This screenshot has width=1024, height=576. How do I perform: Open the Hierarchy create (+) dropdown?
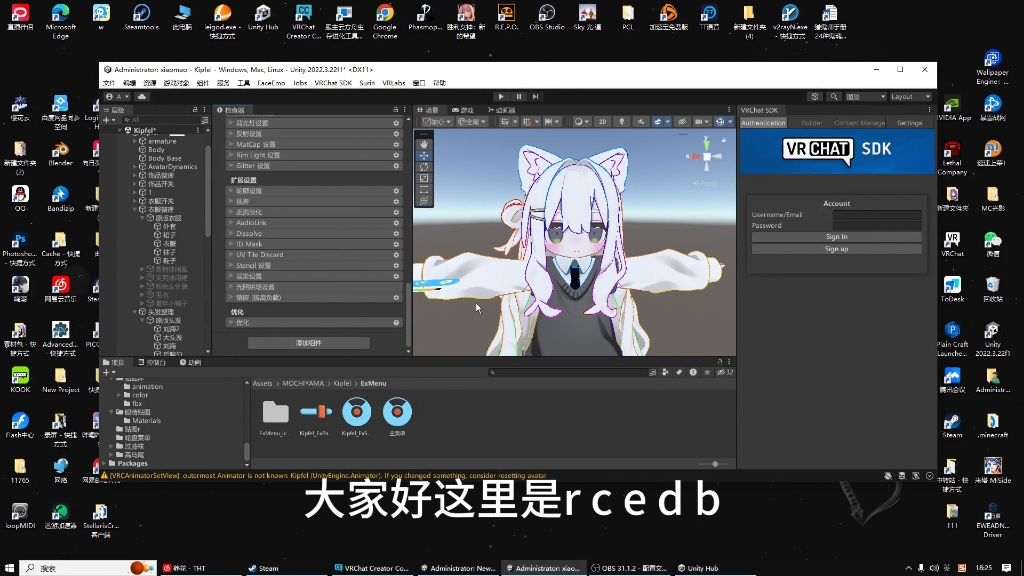[109, 120]
